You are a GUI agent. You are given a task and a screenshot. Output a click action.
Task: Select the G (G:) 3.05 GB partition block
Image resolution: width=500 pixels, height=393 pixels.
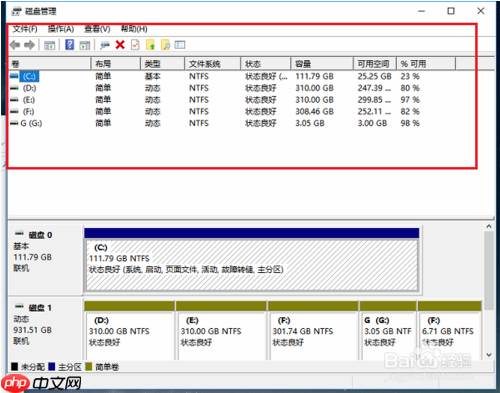tap(388, 331)
